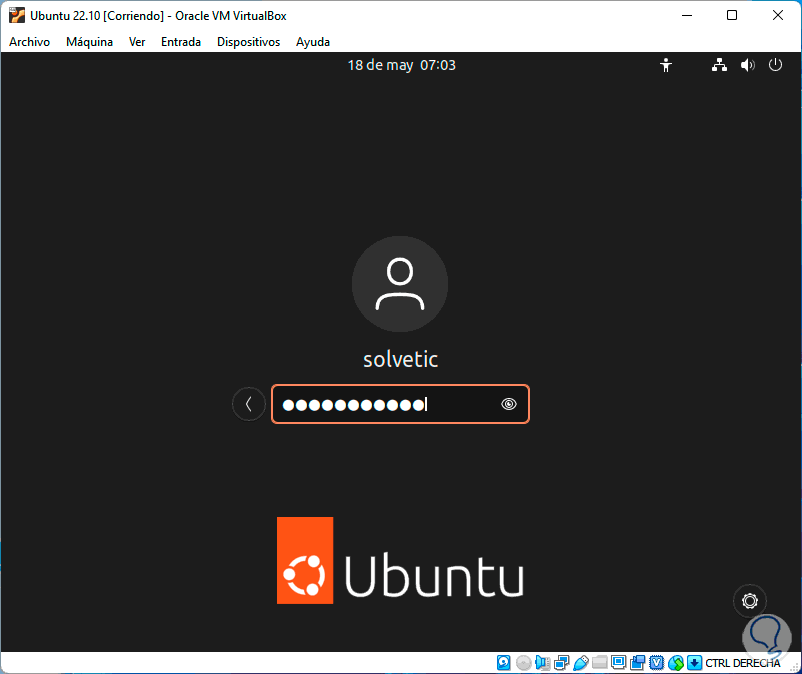
Task: Maximize the VirtualBox window
Action: tap(732, 15)
